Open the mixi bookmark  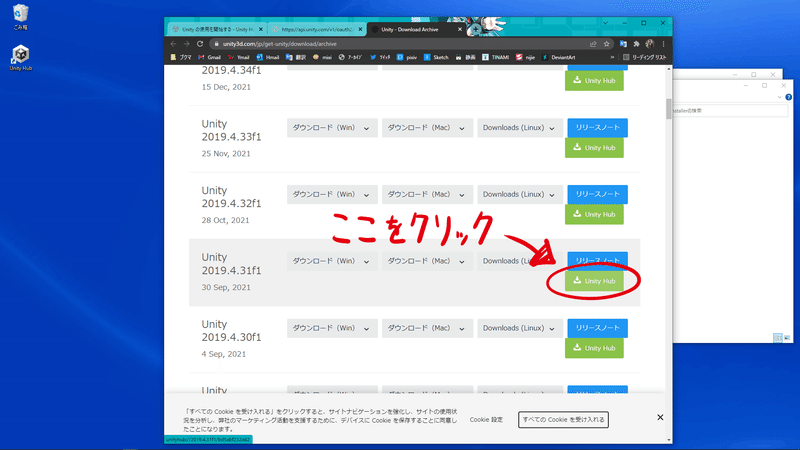coord(322,58)
